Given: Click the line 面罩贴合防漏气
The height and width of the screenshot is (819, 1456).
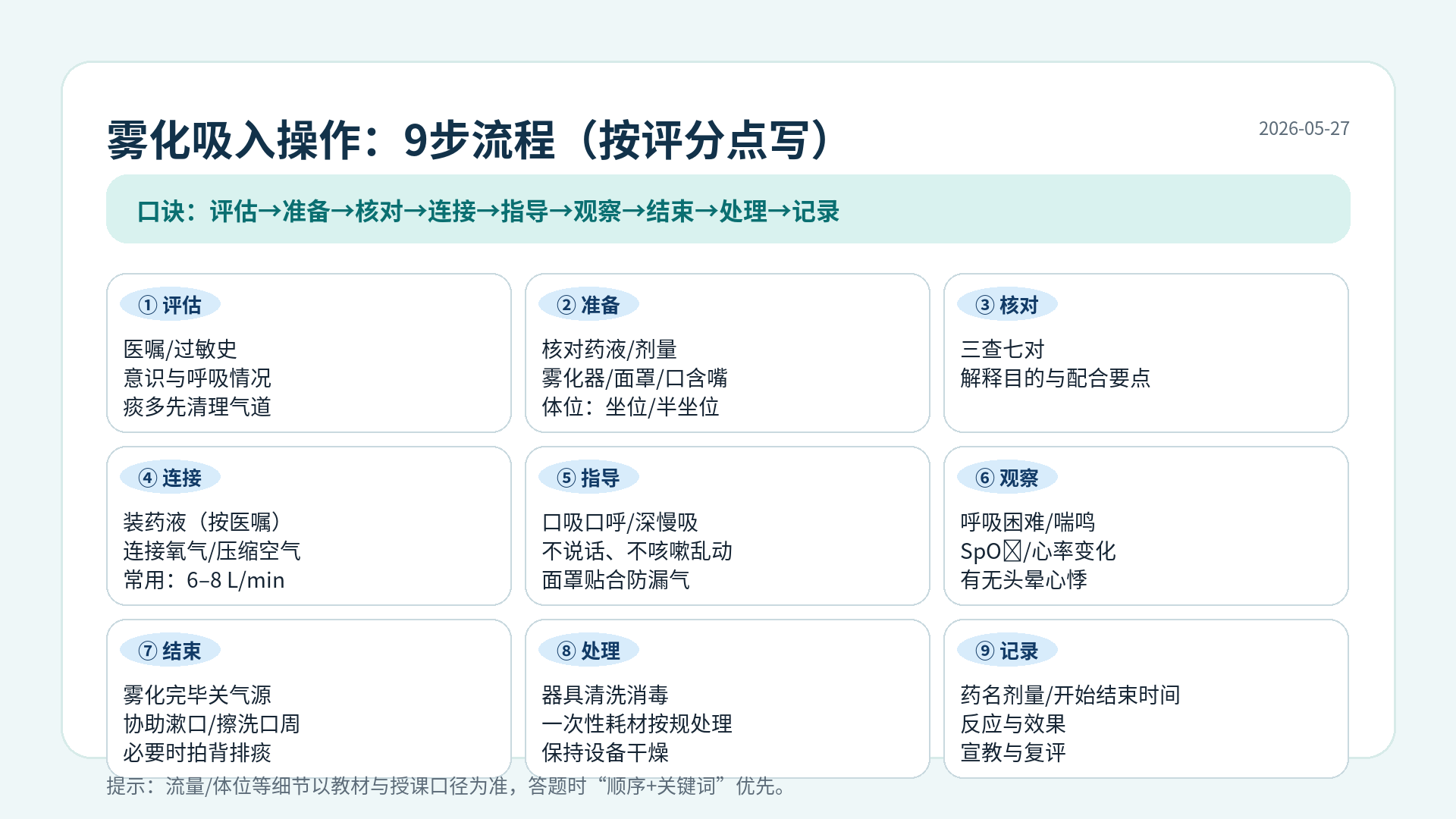Looking at the screenshot, I should pyautogui.click(x=616, y=579).
